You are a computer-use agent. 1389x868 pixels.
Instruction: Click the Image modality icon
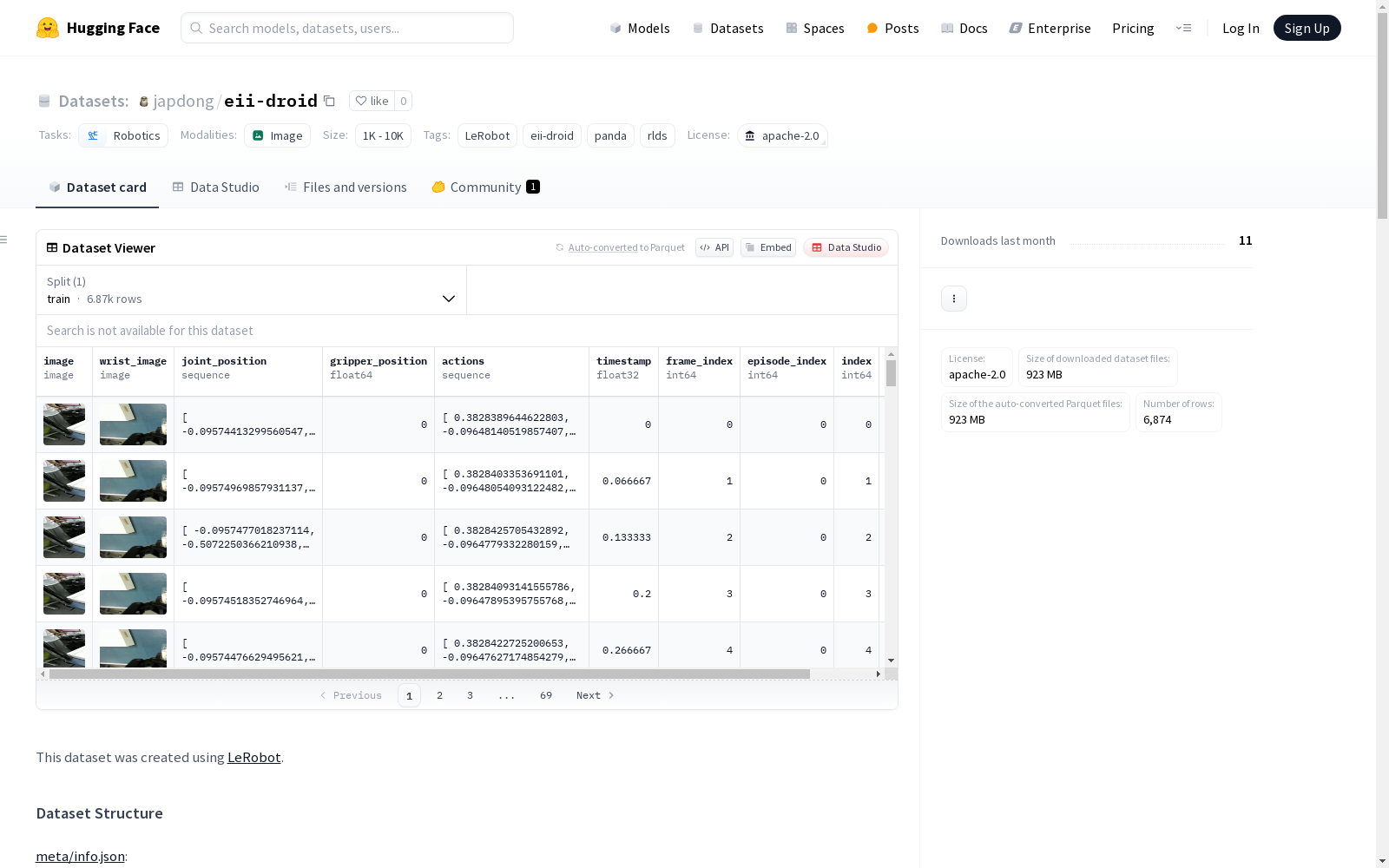point(258,135)
